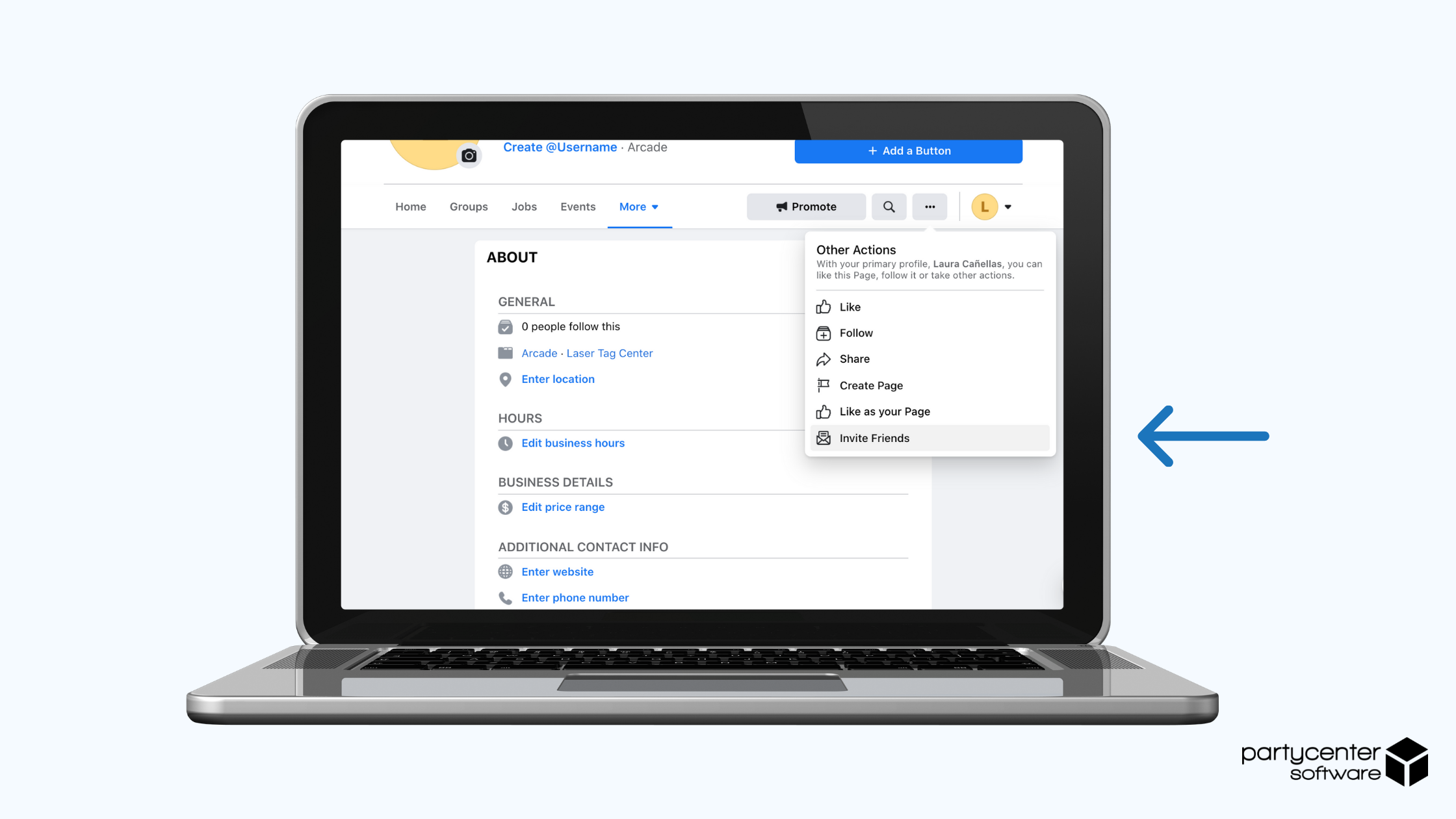1456x819 pixels.
Task: Select the Home tab
Action: (x=410, y=206)
